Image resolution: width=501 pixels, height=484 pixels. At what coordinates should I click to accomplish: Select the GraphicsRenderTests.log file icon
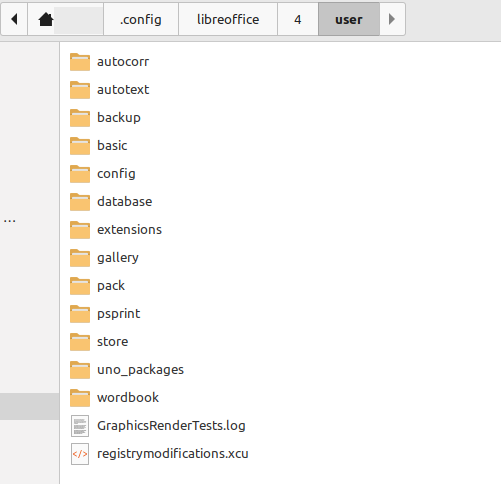click(x=80, y=426)
